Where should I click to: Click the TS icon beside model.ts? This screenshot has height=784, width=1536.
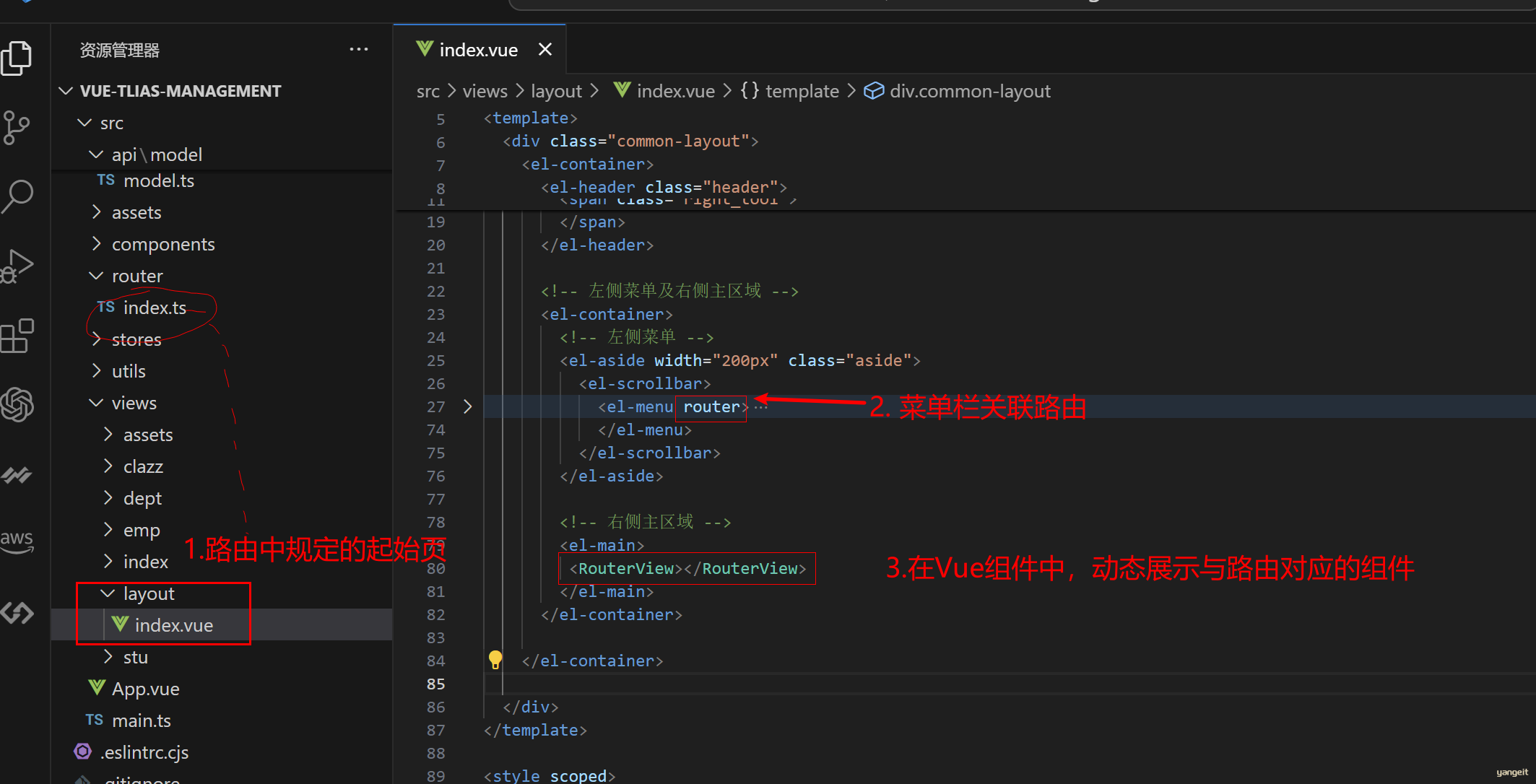coord(106,180)
